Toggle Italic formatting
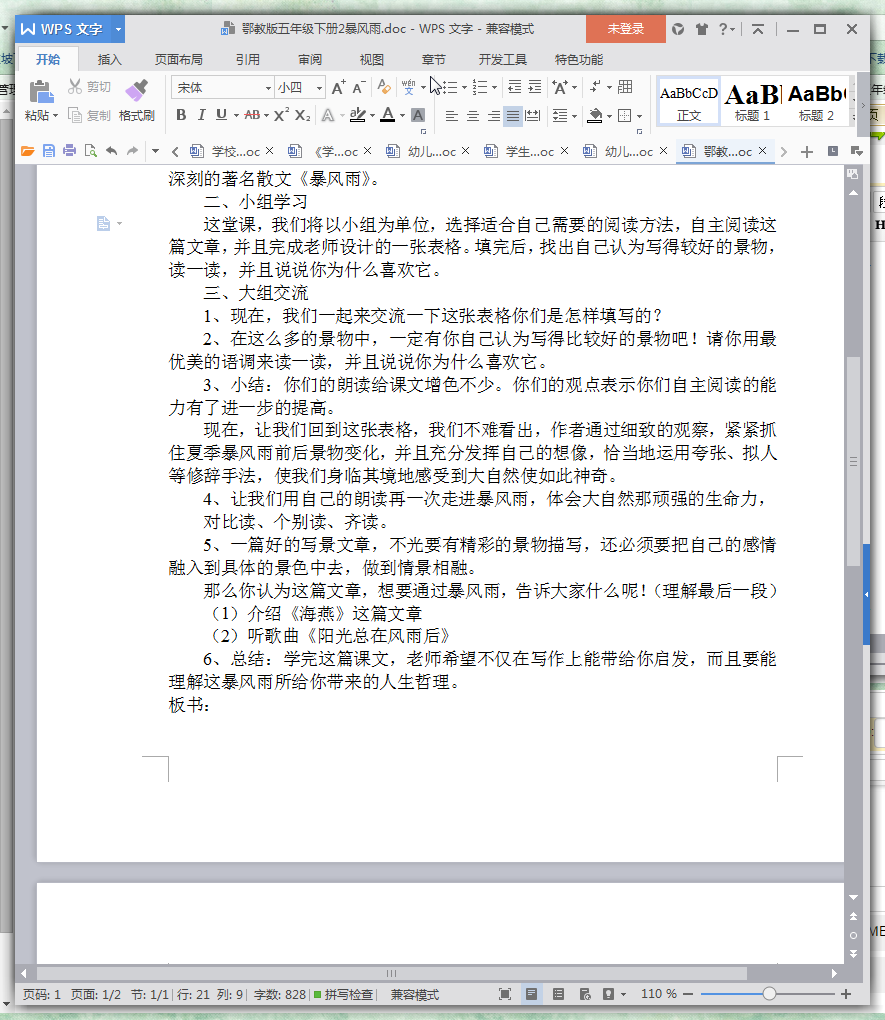885x1020 pixels. pyautogui.click(x=202, y=115)
